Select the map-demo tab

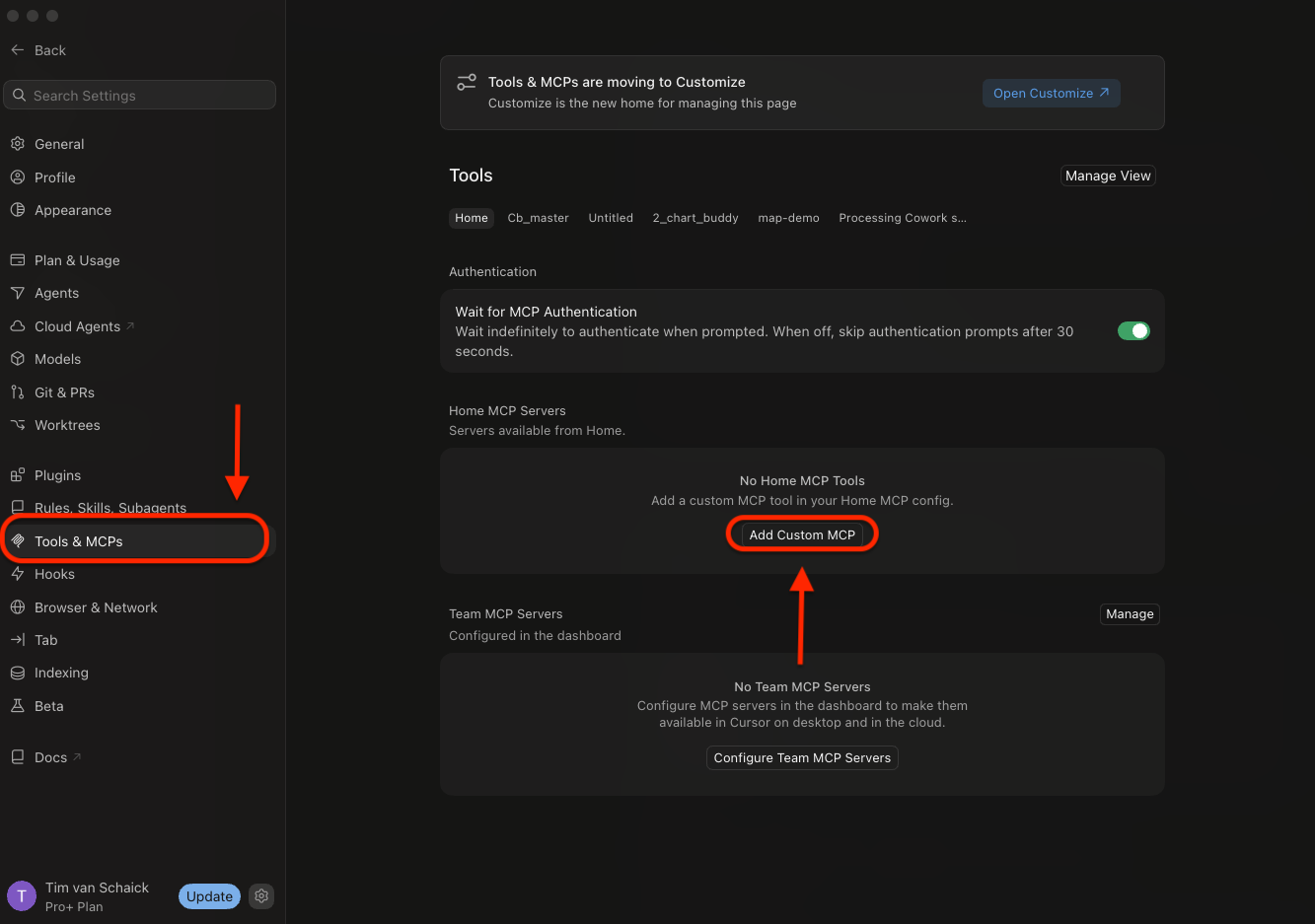788,218
